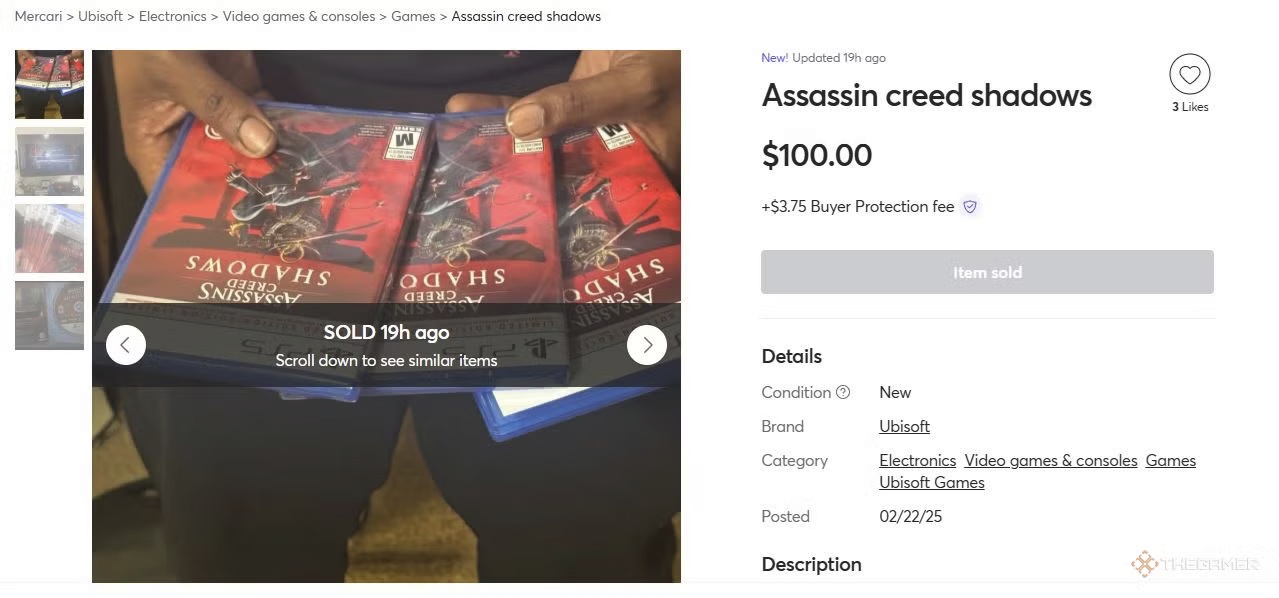Select the fourth thumbnail showing a disc
This screenshot has height=598, width=1279.
(x=49, y=315)
